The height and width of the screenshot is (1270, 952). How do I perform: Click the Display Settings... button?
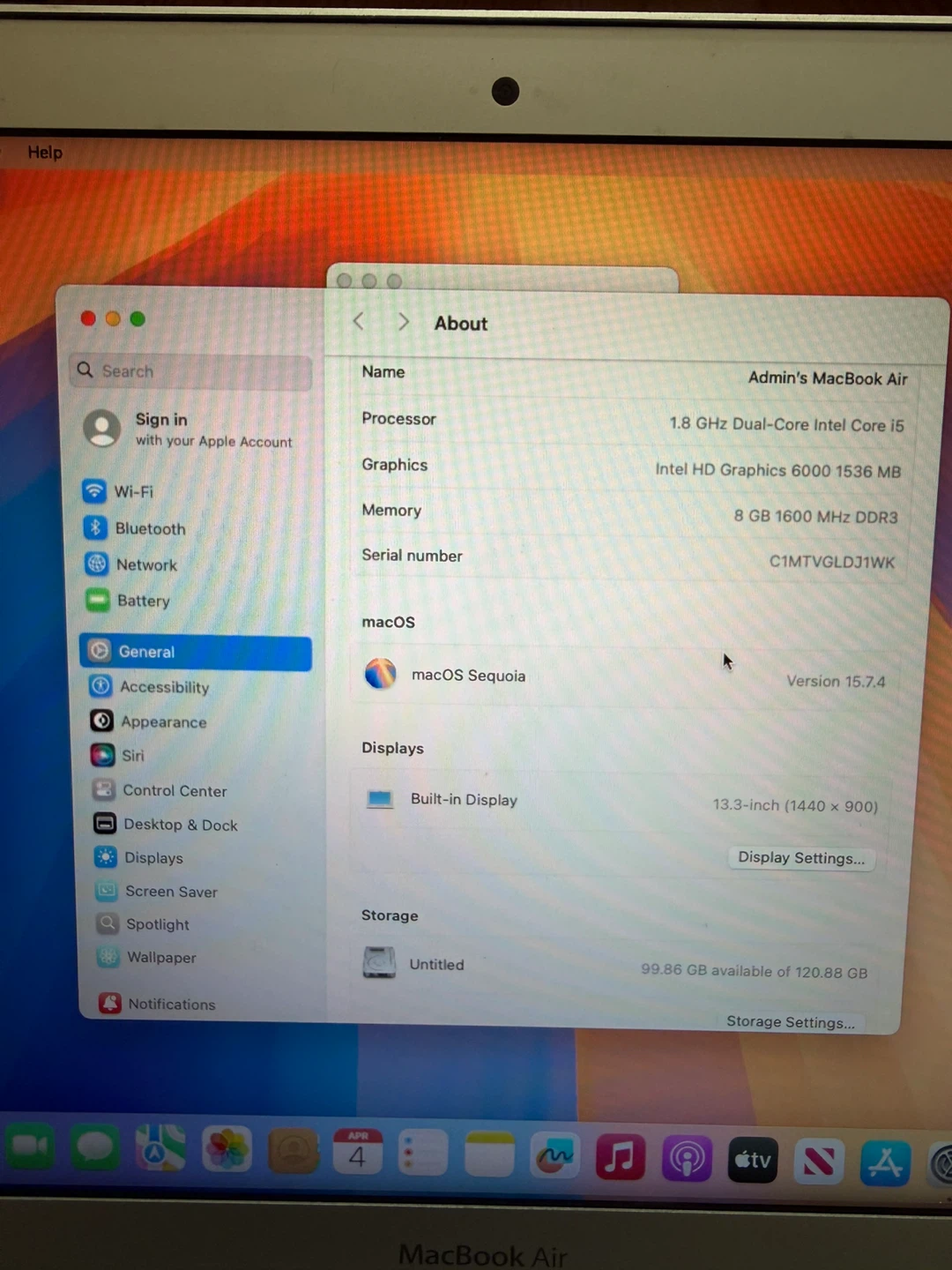click(x=801, y=858)
